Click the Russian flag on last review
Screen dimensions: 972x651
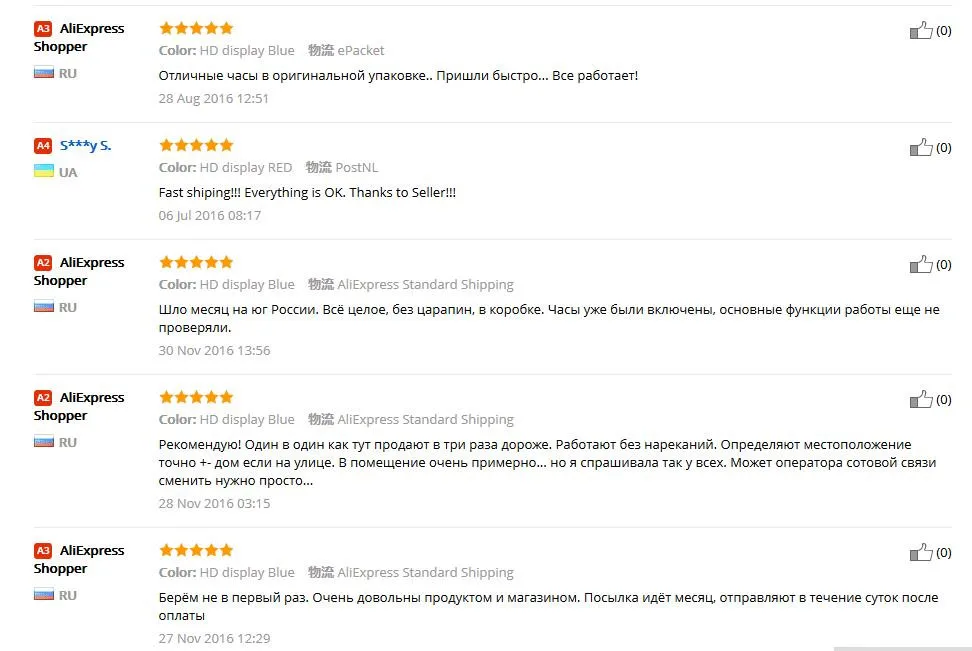(x=43, y=595)
